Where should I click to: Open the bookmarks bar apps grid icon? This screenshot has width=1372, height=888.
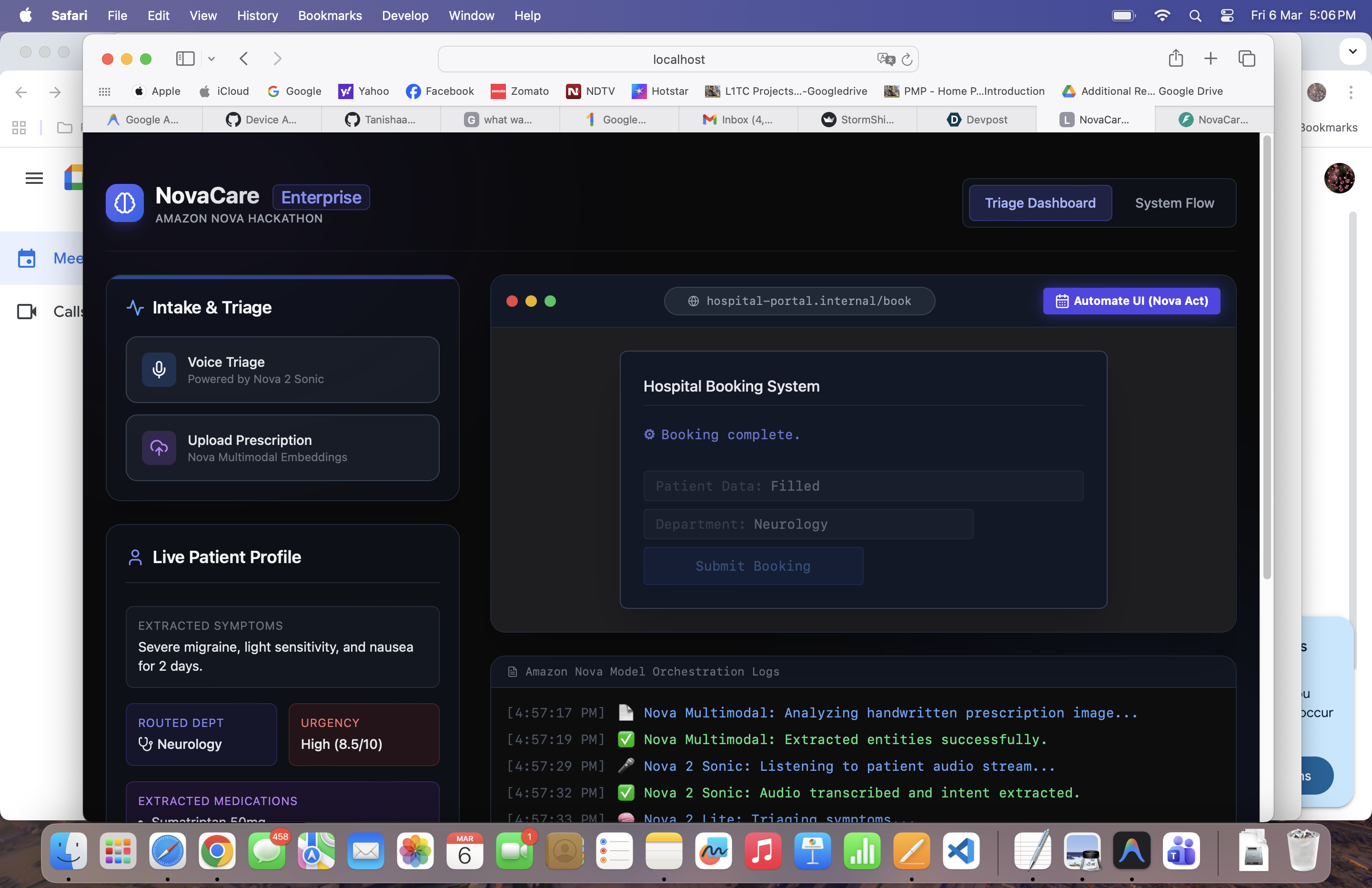[104, 91]
